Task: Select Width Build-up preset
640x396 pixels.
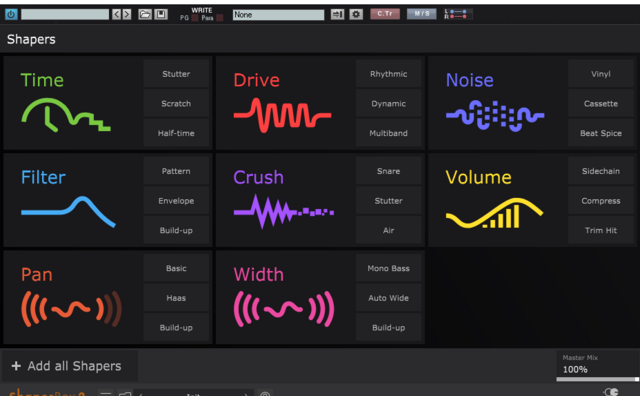Action: tap(389, 327)
